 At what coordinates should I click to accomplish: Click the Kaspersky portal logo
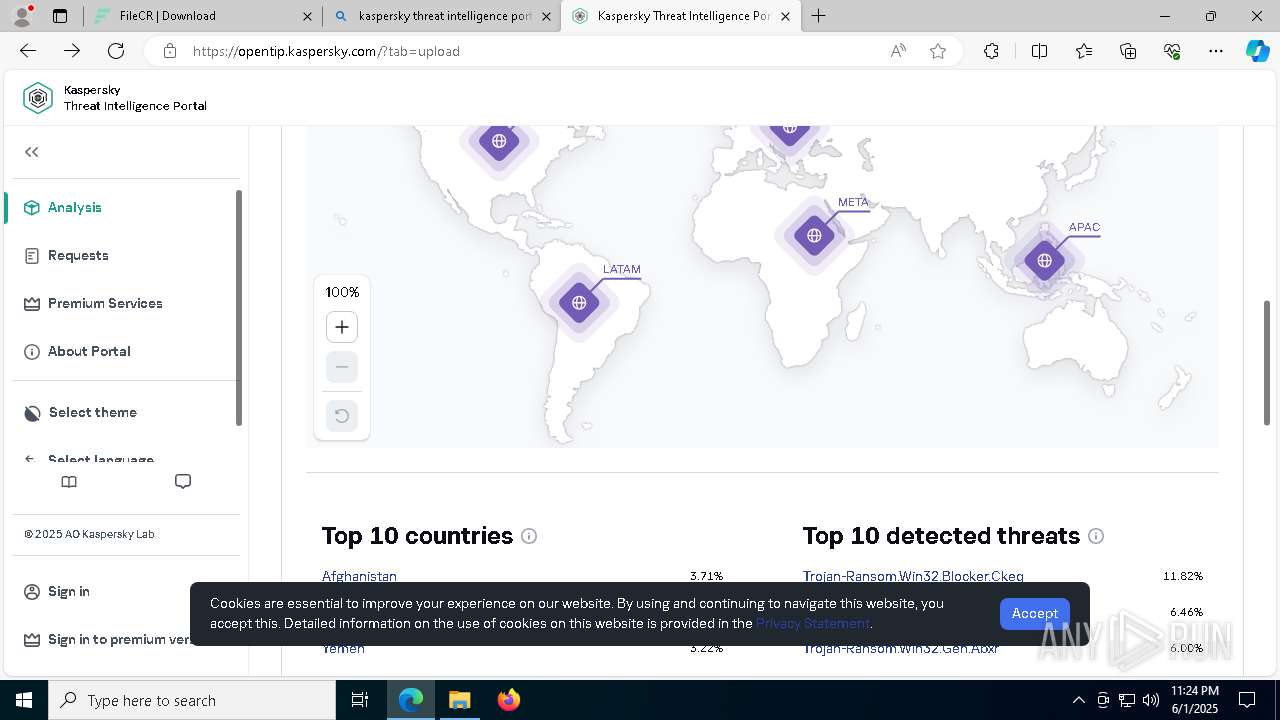pos(38,98)
